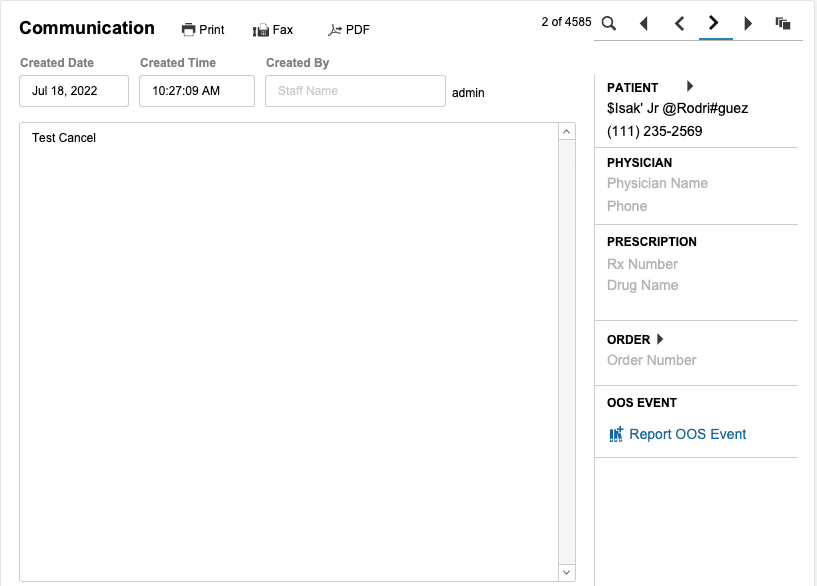The image size is (817, 586).
Task: Click the Order Number placeholder
Action: (x=651, y=360)
